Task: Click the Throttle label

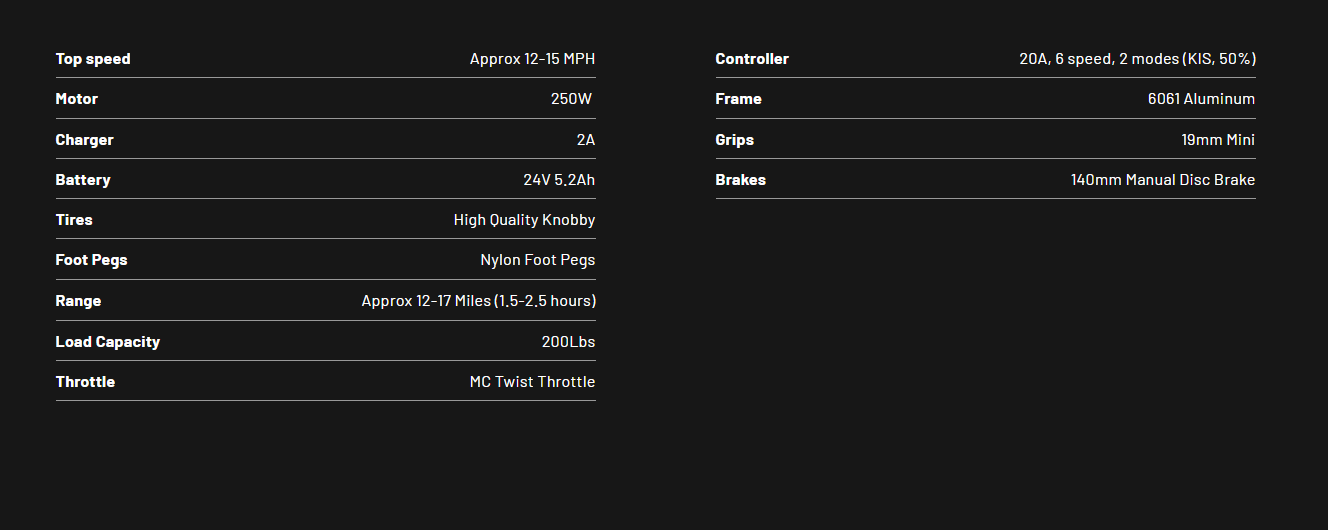Action: (85, 382)
